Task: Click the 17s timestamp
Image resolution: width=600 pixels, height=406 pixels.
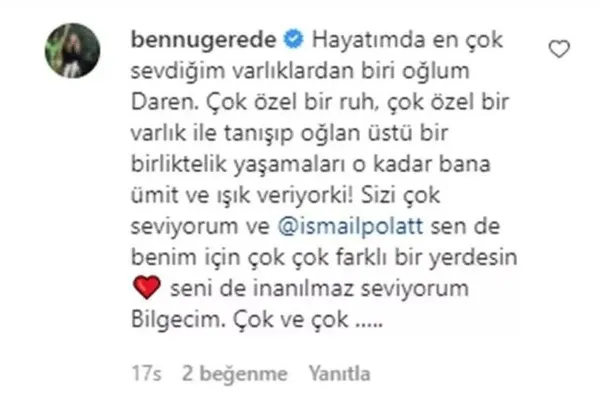Action: tap(147, 373)
